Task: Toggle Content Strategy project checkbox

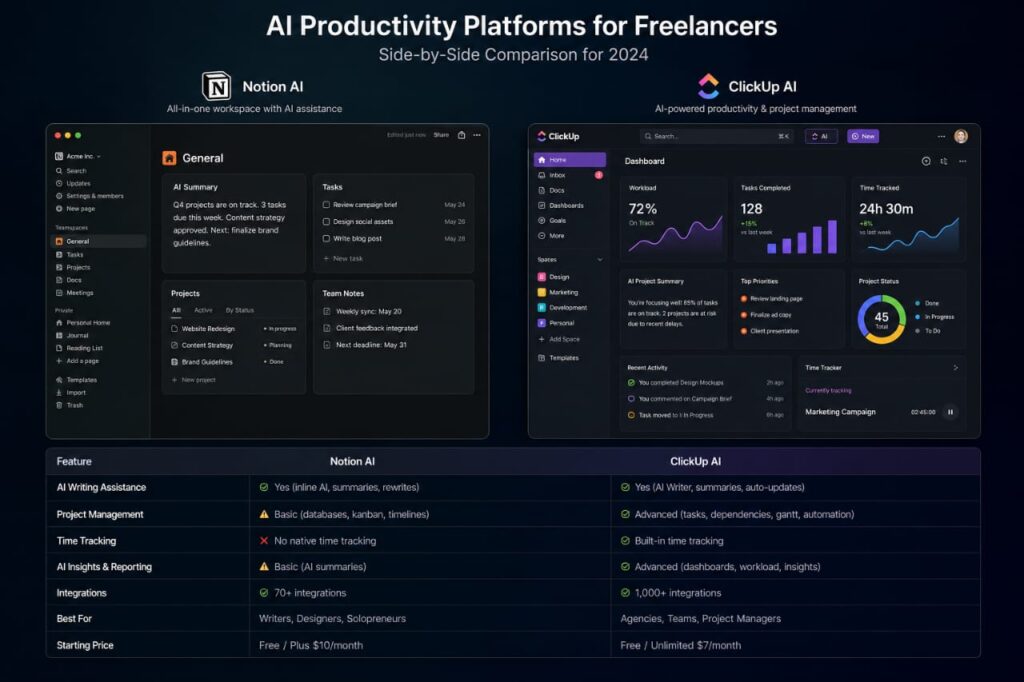Action: (x=174, y=346)
